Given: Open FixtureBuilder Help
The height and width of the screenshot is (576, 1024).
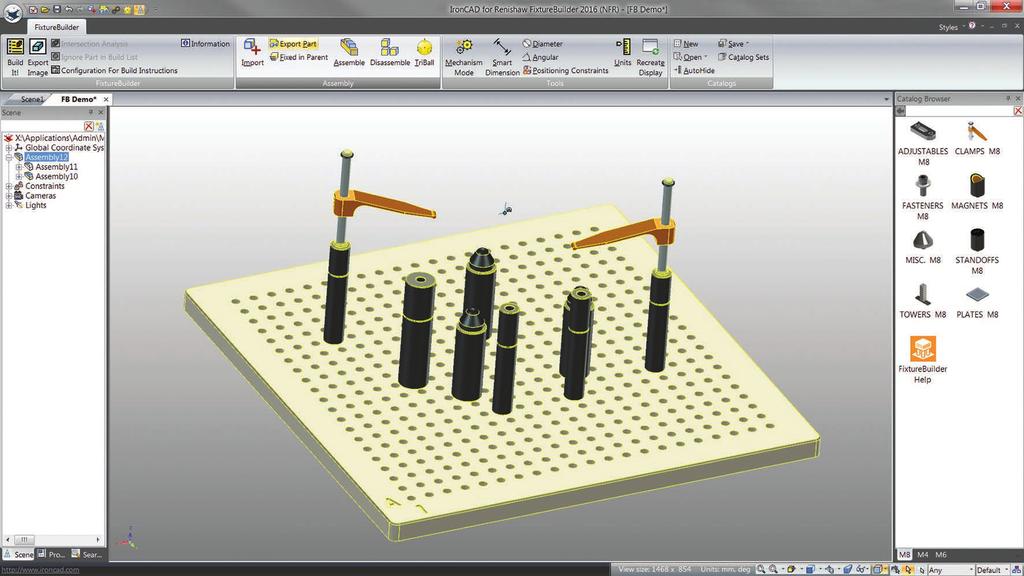Looking at the screenshot, I should [923, 360].
